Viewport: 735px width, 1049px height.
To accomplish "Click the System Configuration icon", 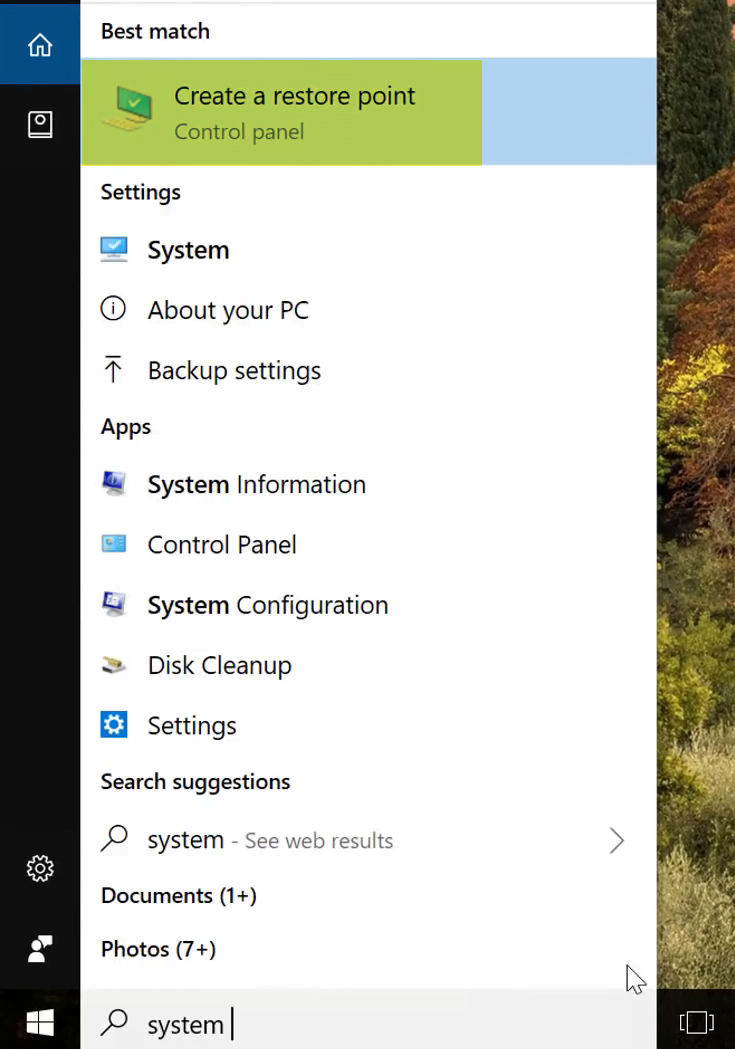I will (114, 604).
